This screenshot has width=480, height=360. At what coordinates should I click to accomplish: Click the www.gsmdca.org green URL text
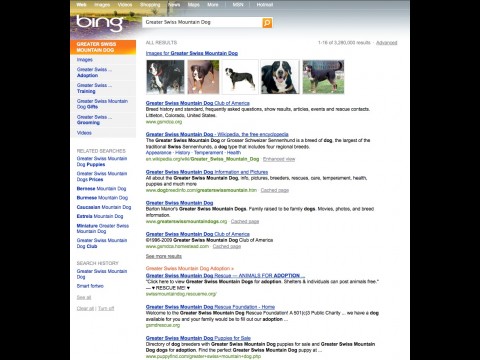[x=164, y=122]
